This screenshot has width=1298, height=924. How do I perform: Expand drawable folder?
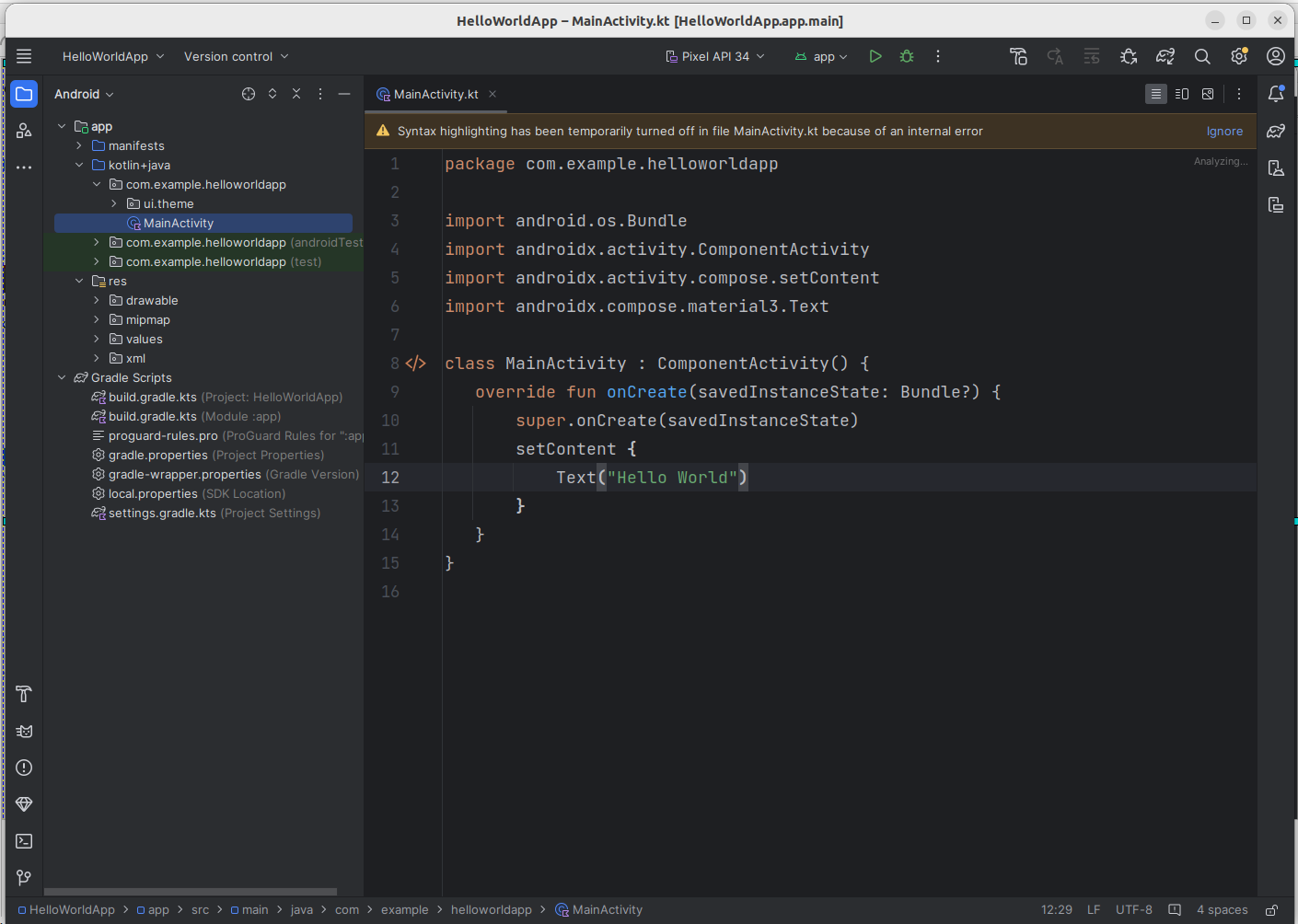[x=97, y=300]
